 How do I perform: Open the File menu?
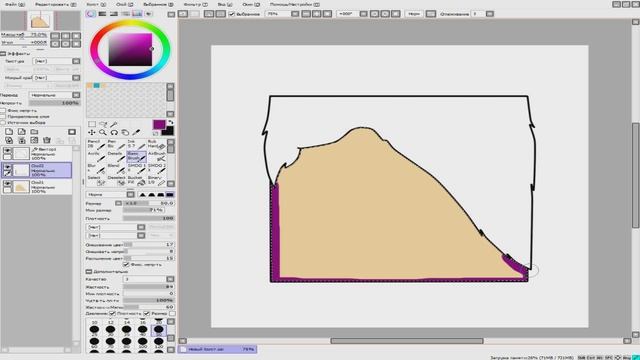(15, 4)
